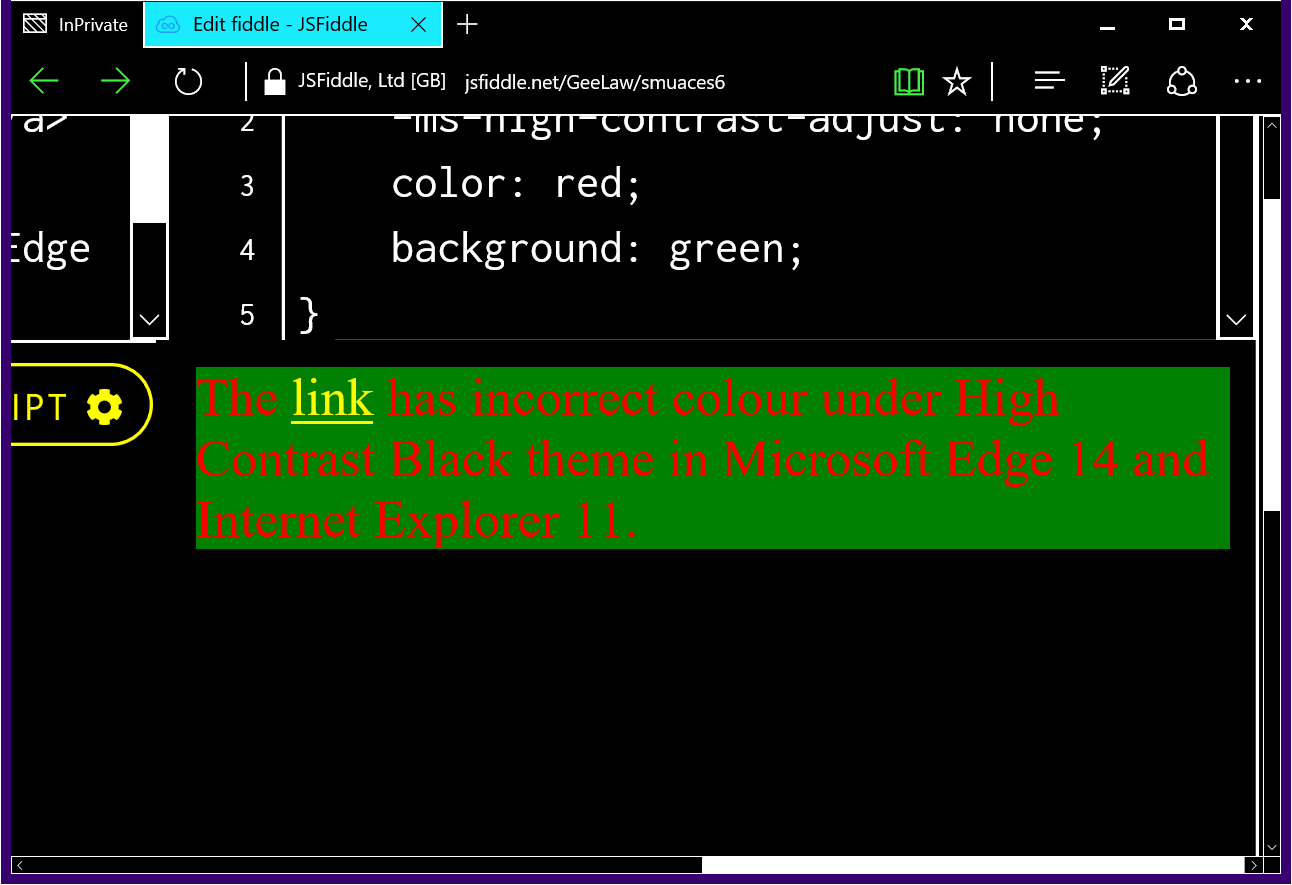
Task: Refresh the page with the reload icon
Action: (x=188, y=81)
